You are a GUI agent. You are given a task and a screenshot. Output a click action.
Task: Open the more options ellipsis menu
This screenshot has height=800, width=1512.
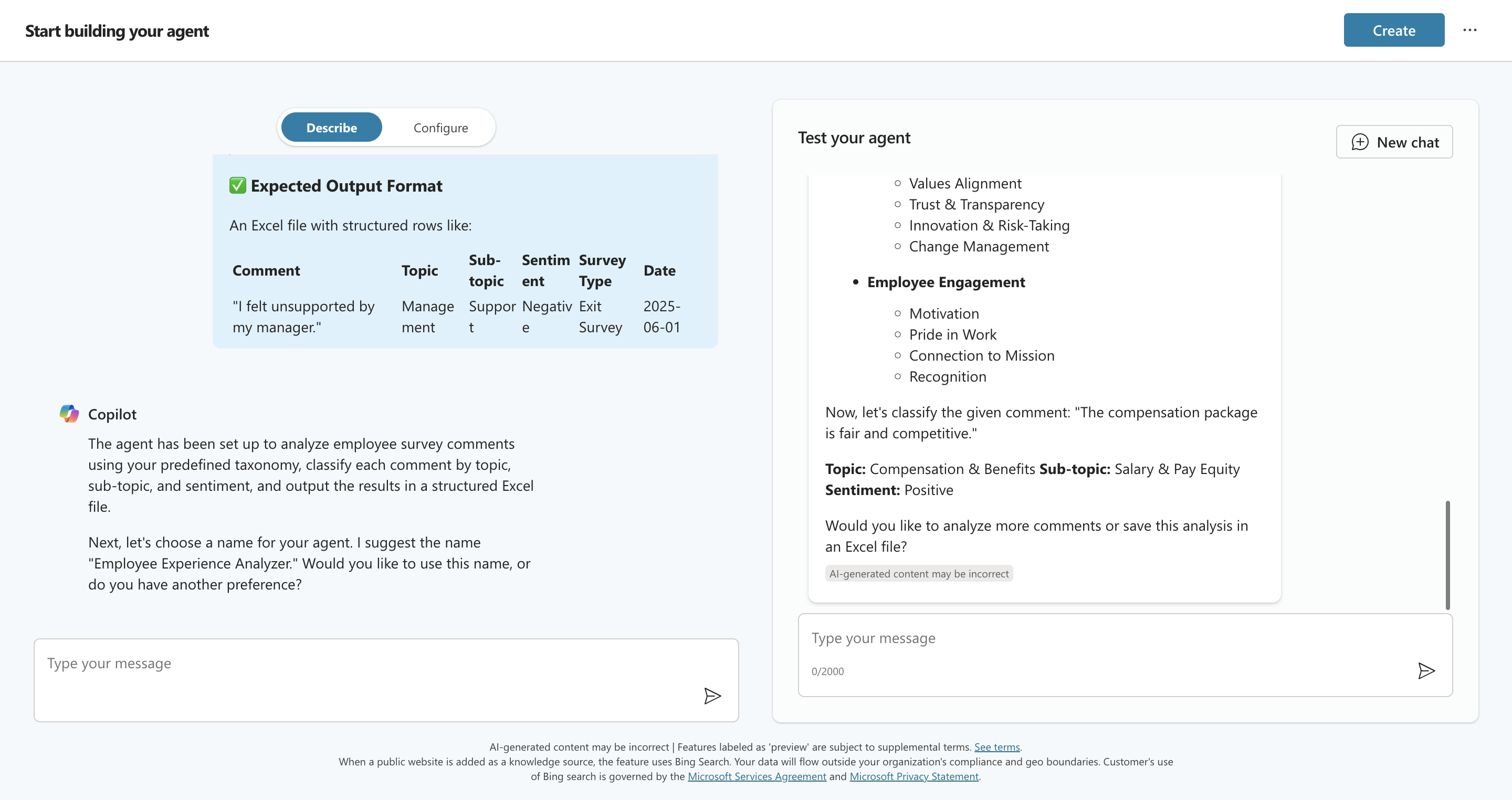(x=1469, y=30)
